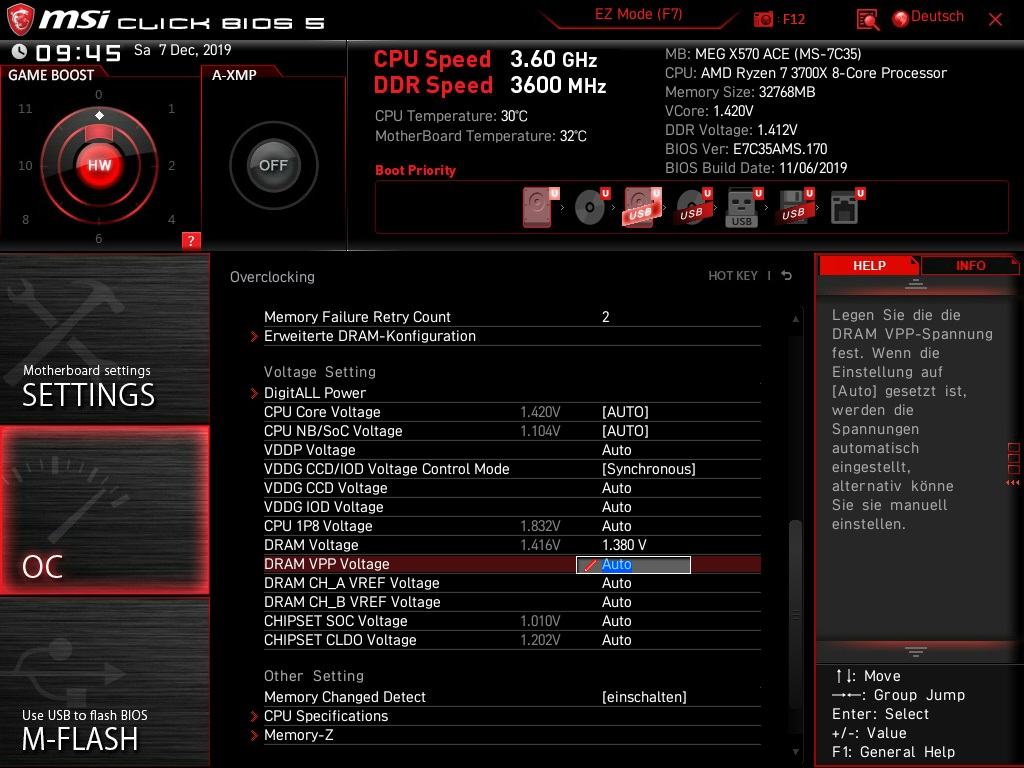Open the HOT KEY list
1024x768 pixels.
[733, 276]
